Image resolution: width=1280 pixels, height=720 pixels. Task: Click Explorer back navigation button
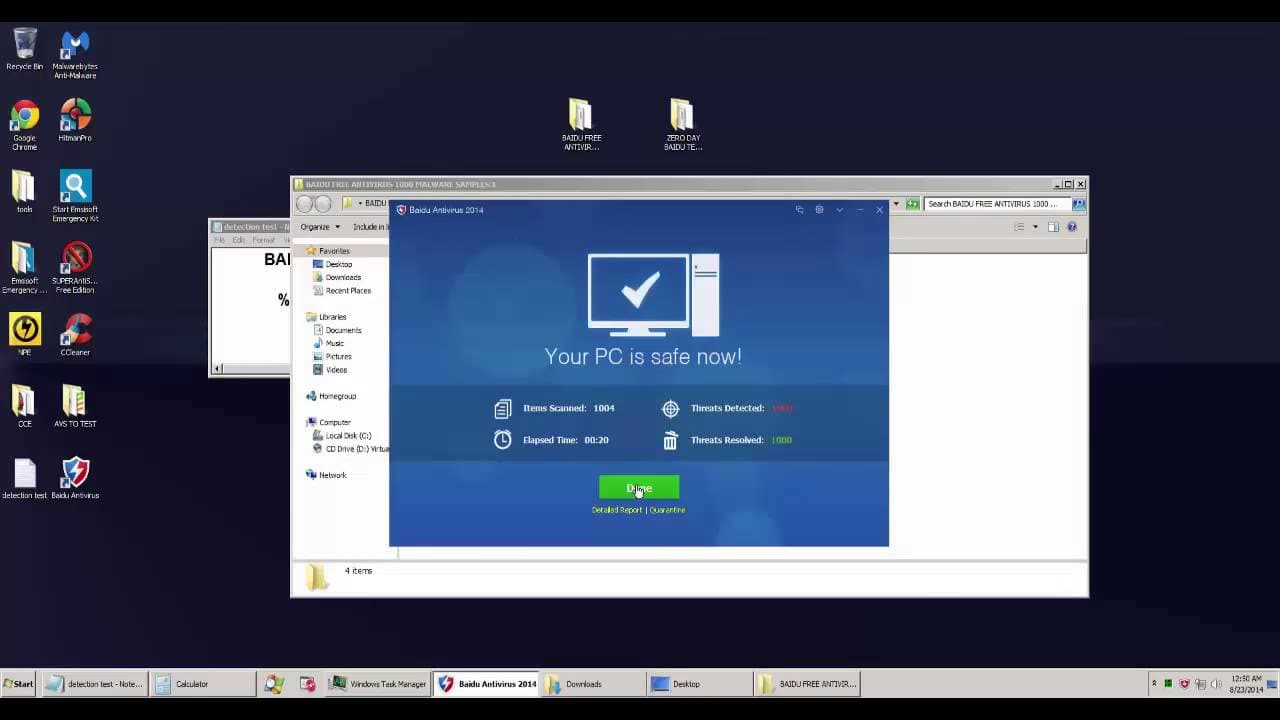(x=305, y=204)
